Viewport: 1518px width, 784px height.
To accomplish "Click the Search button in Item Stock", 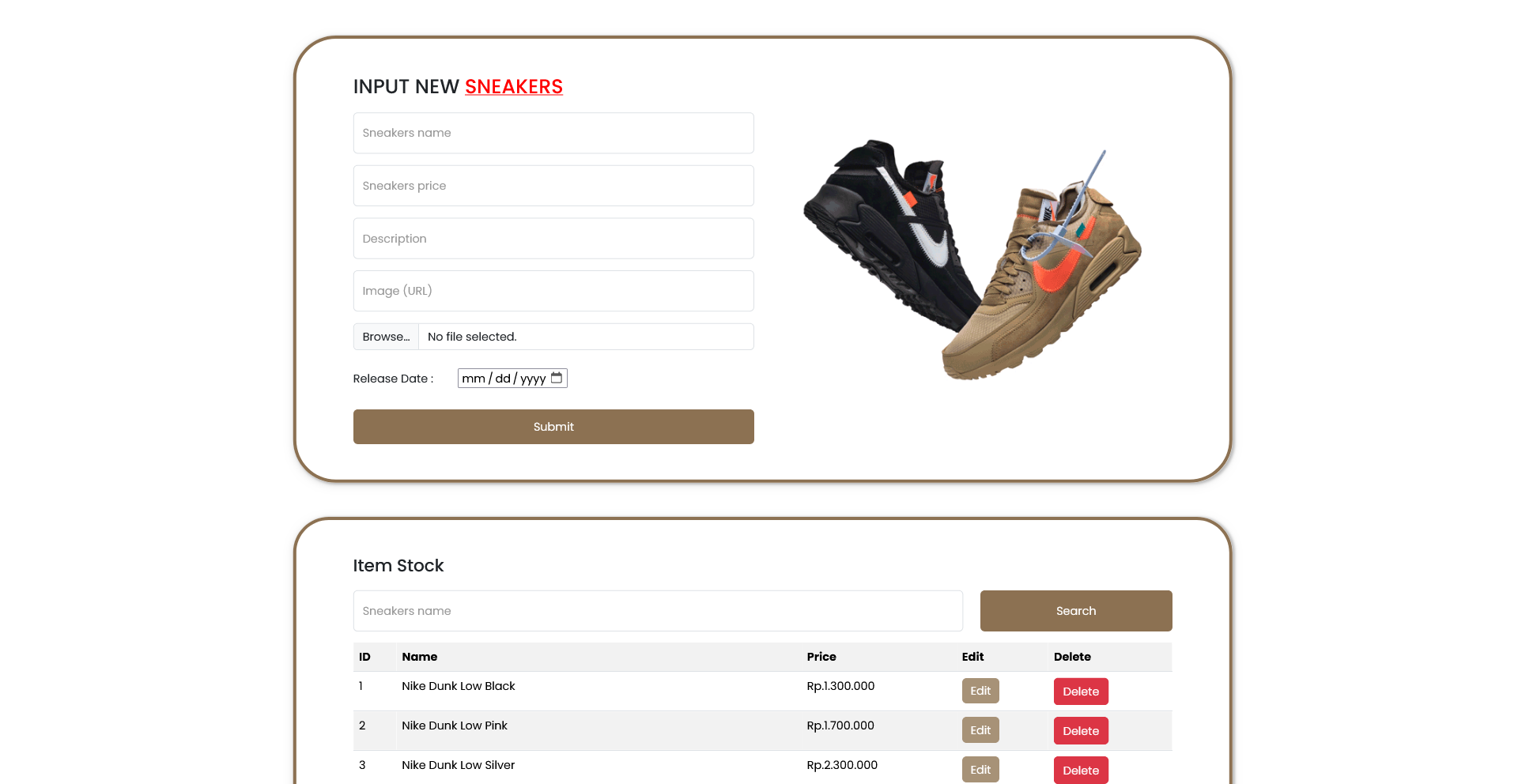I will 1075,610.
